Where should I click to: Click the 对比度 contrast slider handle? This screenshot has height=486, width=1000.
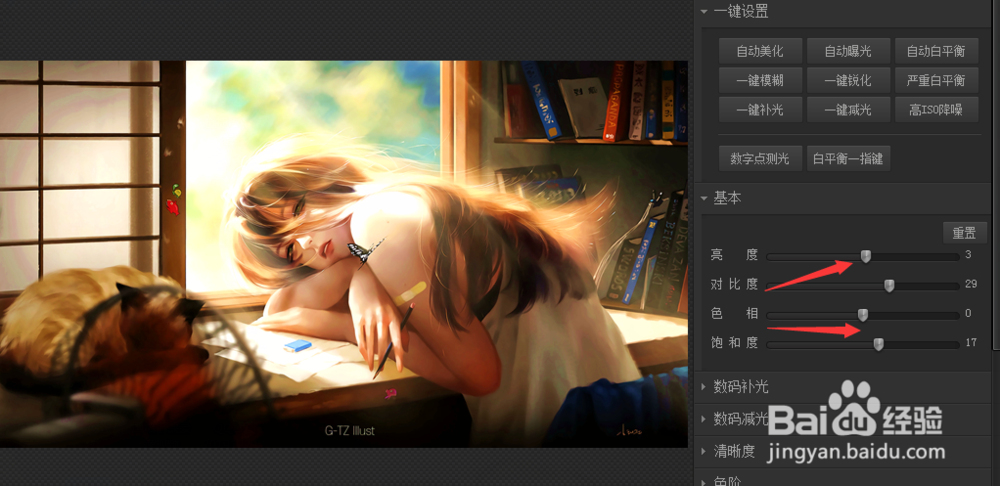pyautogui.click(x=889, y=286)
